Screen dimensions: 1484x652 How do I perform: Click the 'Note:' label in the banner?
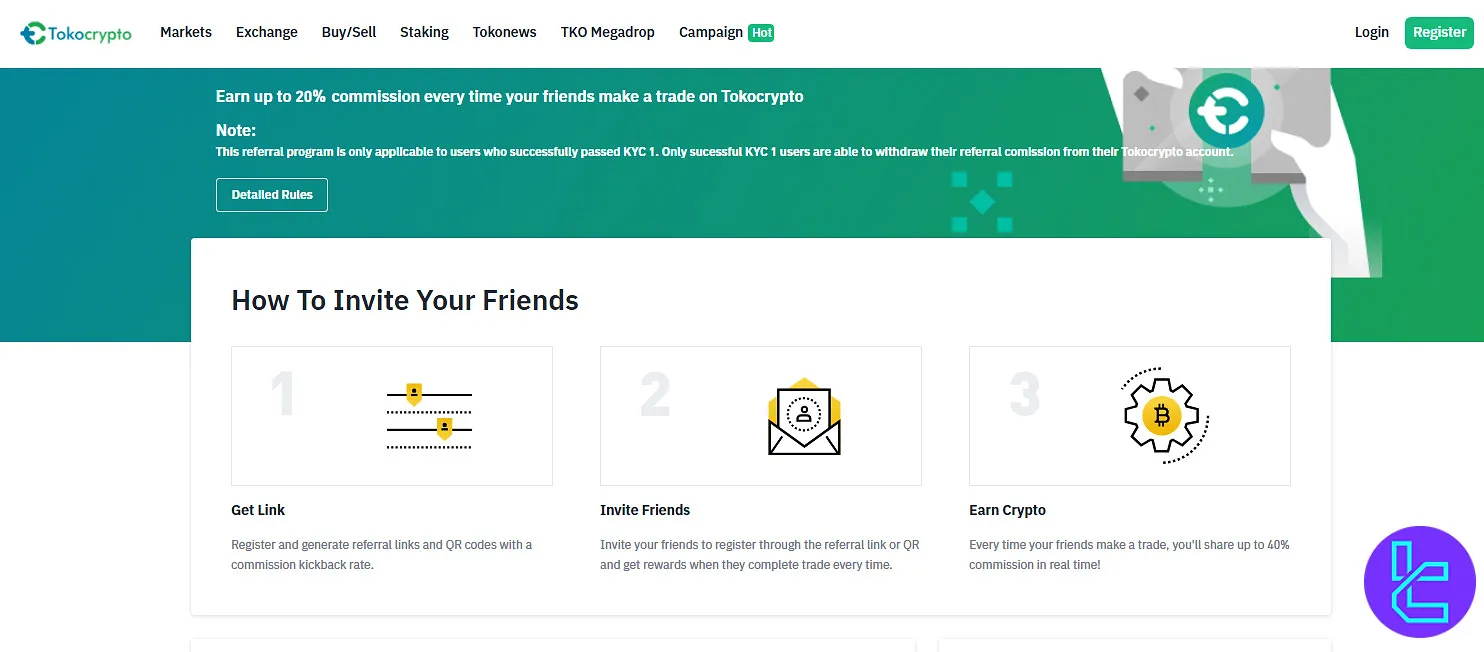click(236, 130)
